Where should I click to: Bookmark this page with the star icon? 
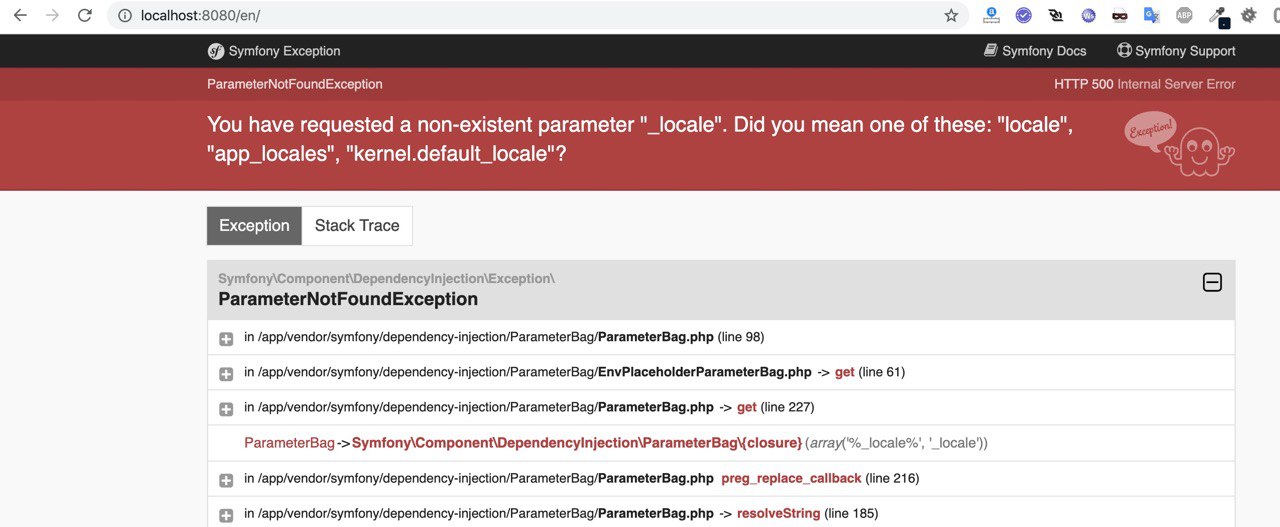pos(951,16)
